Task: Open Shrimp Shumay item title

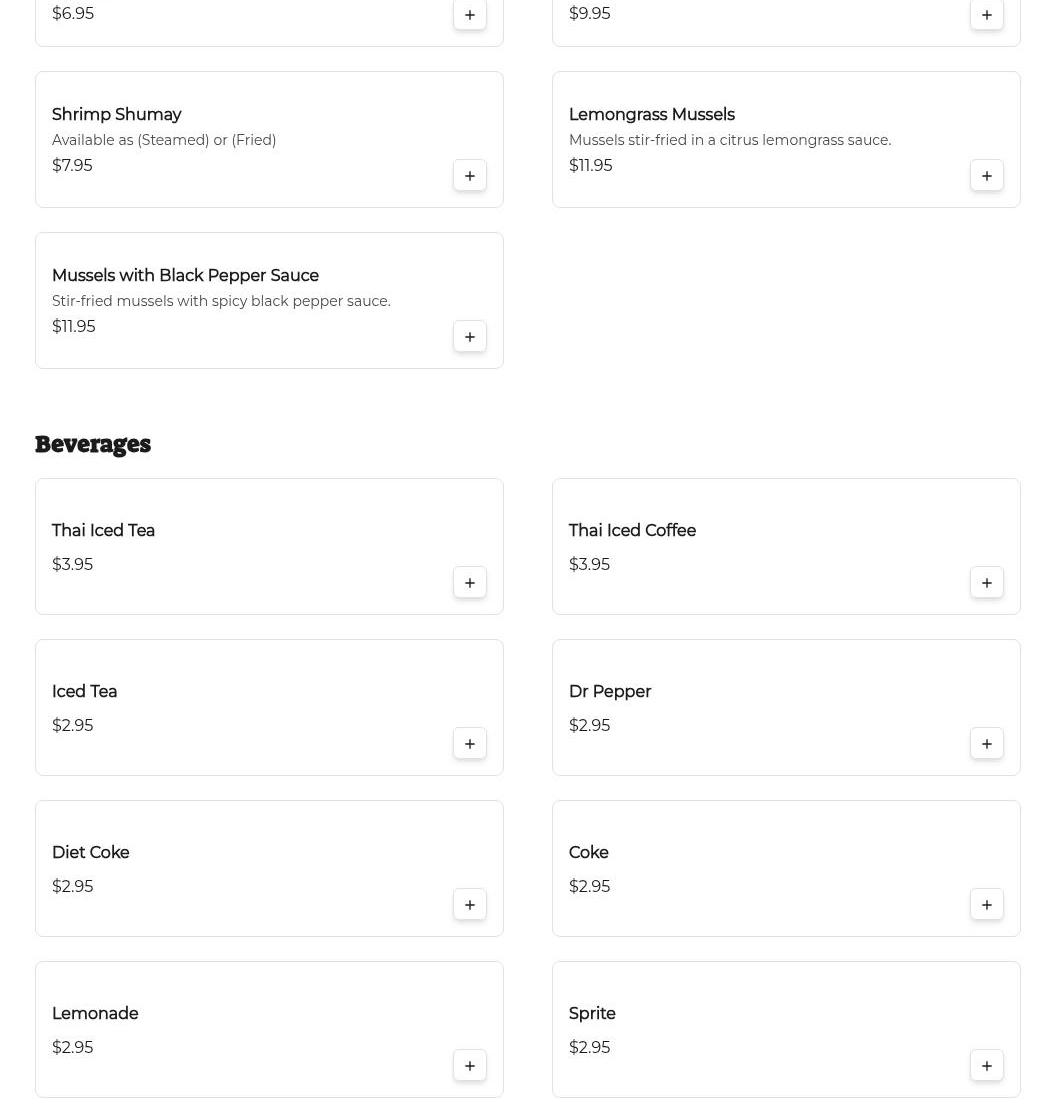Action: pyautogui.click(x=116, y=115)
